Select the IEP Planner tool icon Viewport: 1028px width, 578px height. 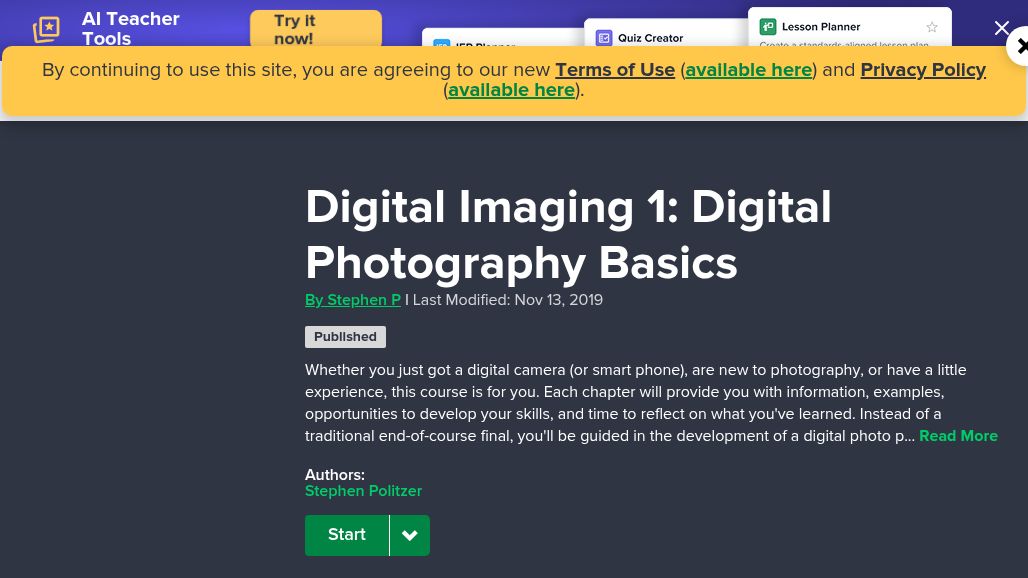coord(441,47)
